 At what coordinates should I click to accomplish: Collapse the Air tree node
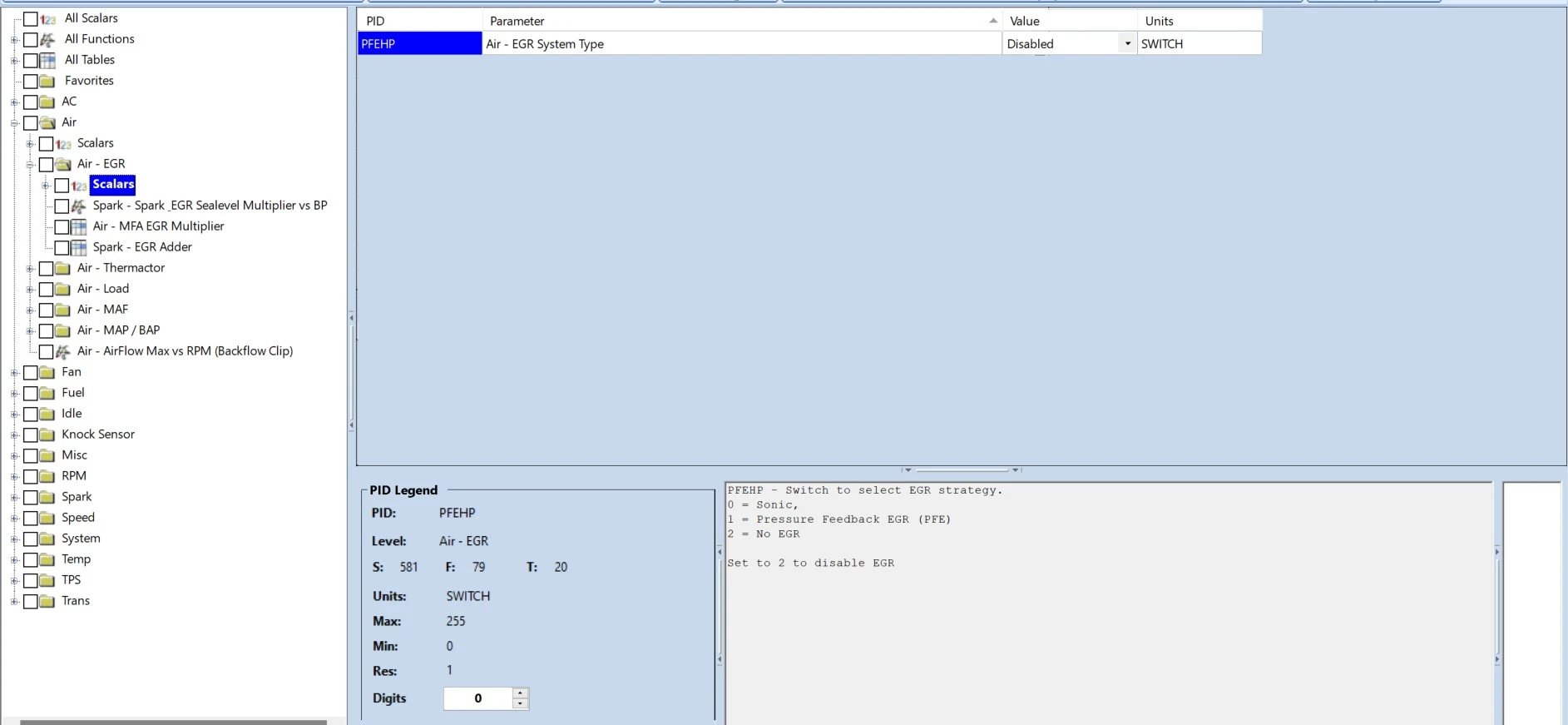tap(14, 123)
